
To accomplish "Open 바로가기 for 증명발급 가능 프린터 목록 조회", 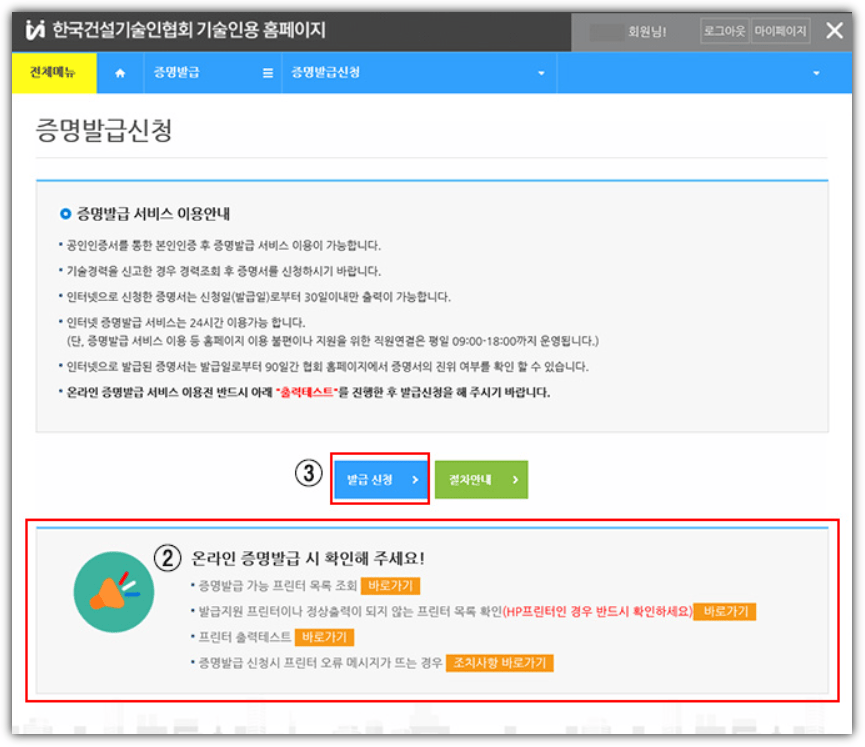I will pos(391,585).
